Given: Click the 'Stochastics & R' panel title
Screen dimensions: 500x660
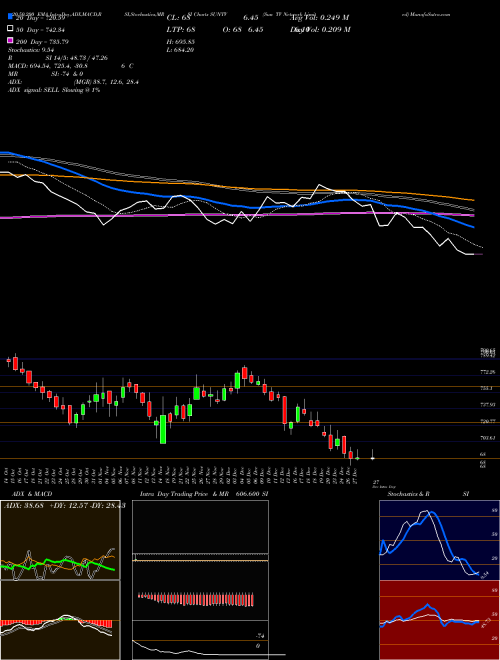Looking at the screenshot, I should click(x=408, y=494).
